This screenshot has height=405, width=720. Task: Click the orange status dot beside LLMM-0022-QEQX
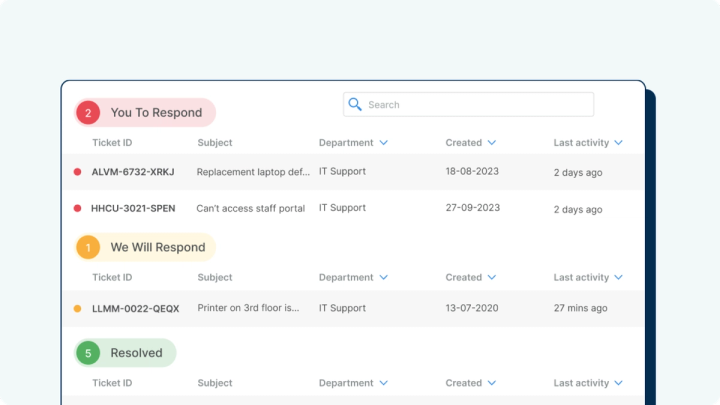point(78,309)
